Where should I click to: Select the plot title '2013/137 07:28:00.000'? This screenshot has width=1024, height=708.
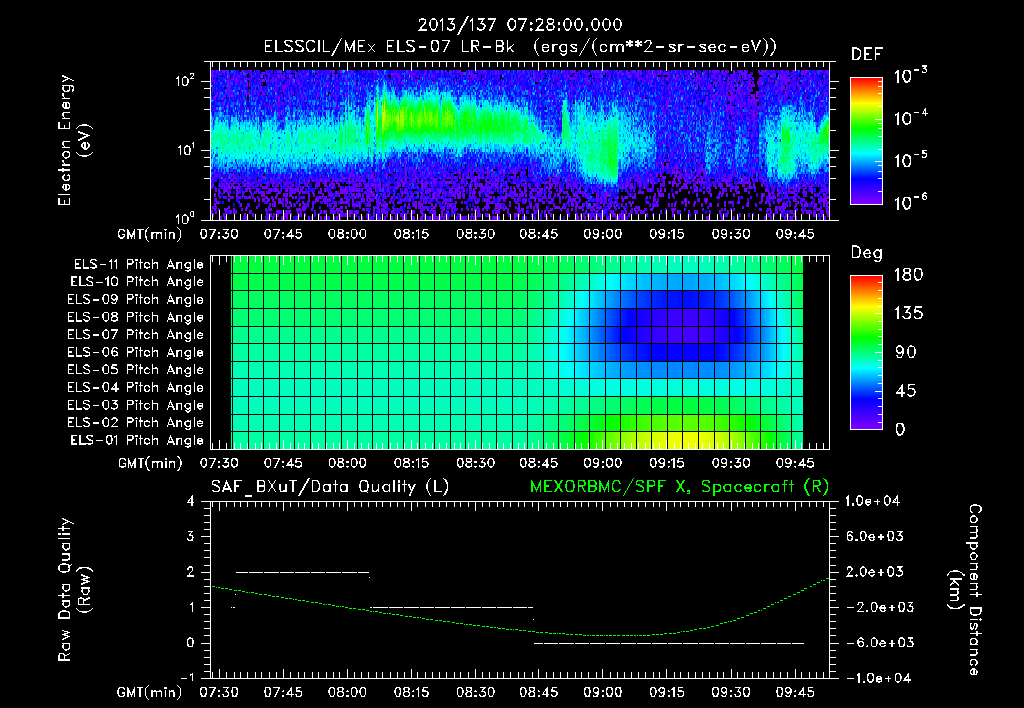(520, 25)
